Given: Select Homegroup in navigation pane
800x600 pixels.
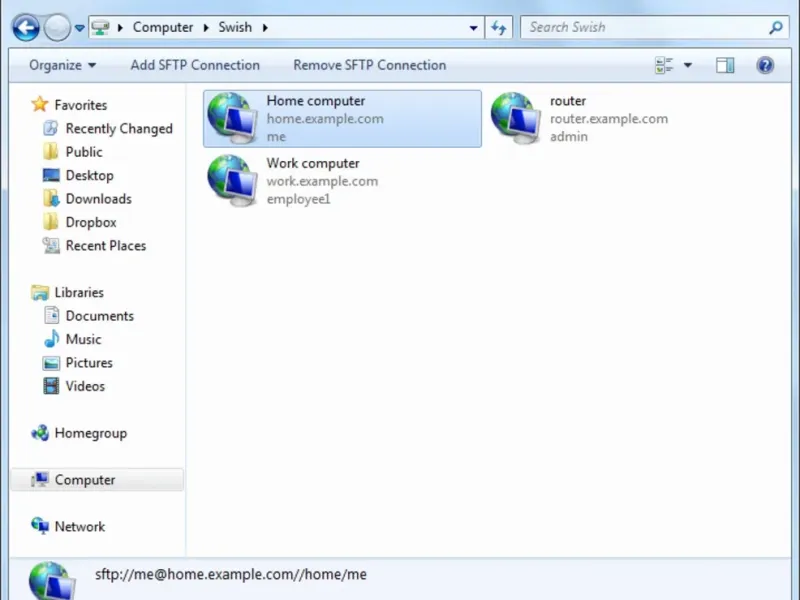Looking at the screenshot, I should (x=91, y=433).
